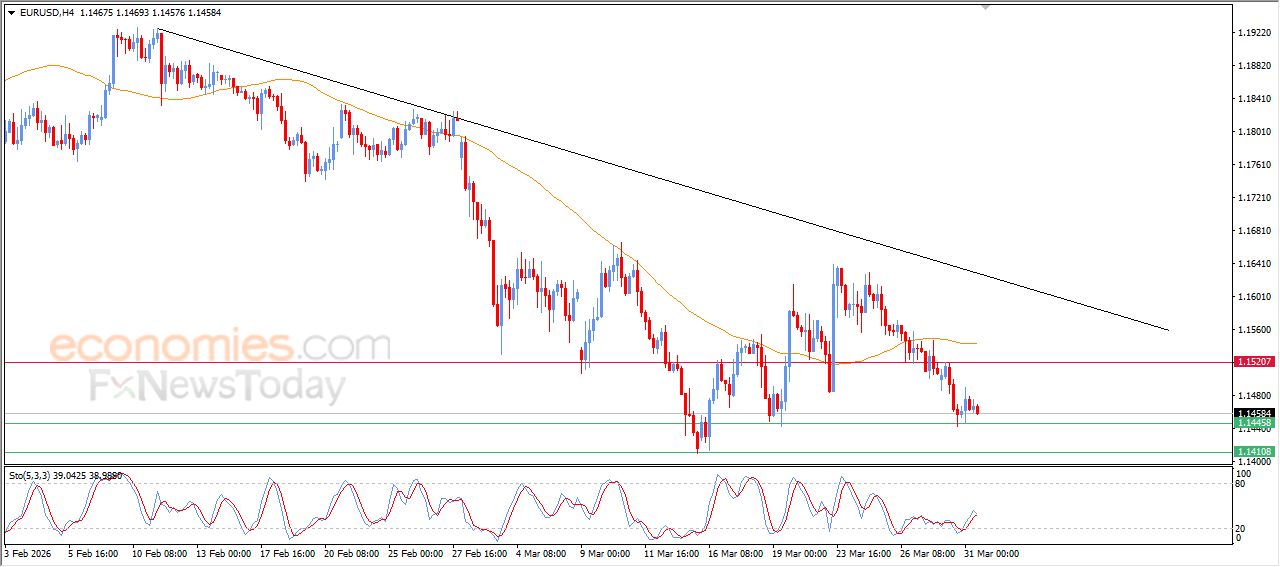Click the stochastic 20 level scale label
Image resolution: width=1280 pixels, height=567 pixels.
click(1238, 528)
